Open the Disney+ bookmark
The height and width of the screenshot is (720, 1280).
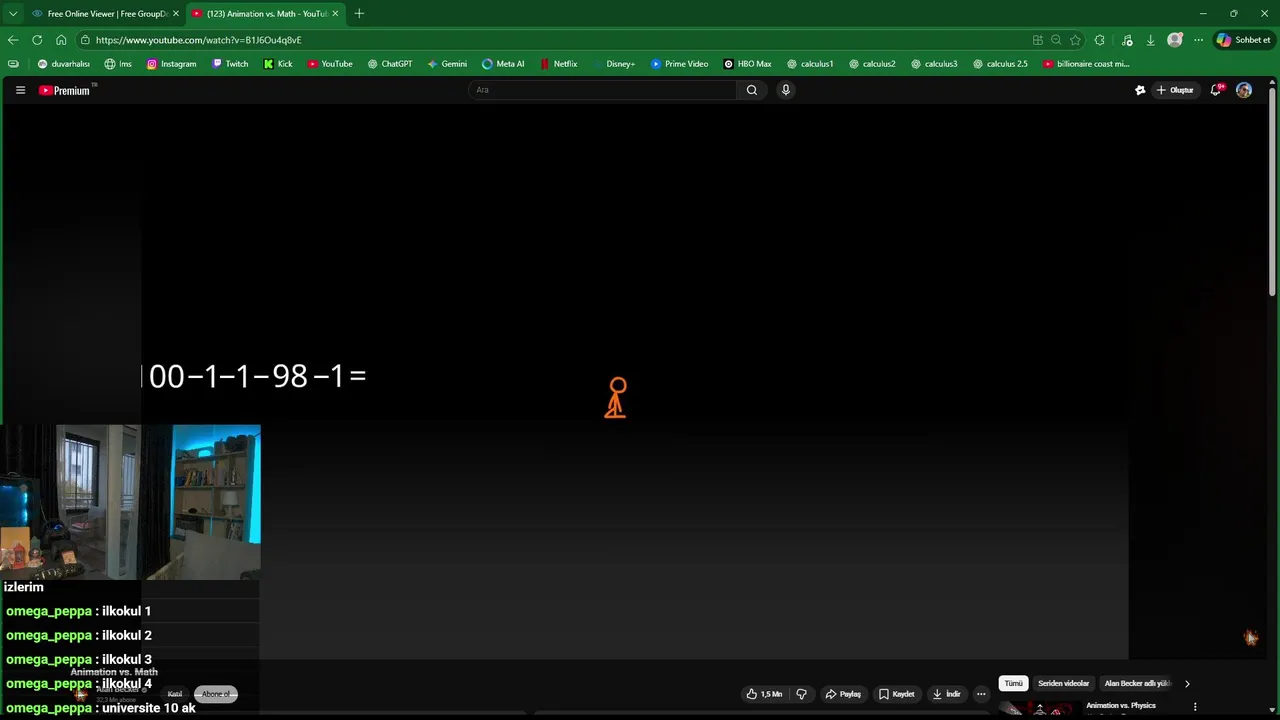pyautogui.click(x=613, y=64)
